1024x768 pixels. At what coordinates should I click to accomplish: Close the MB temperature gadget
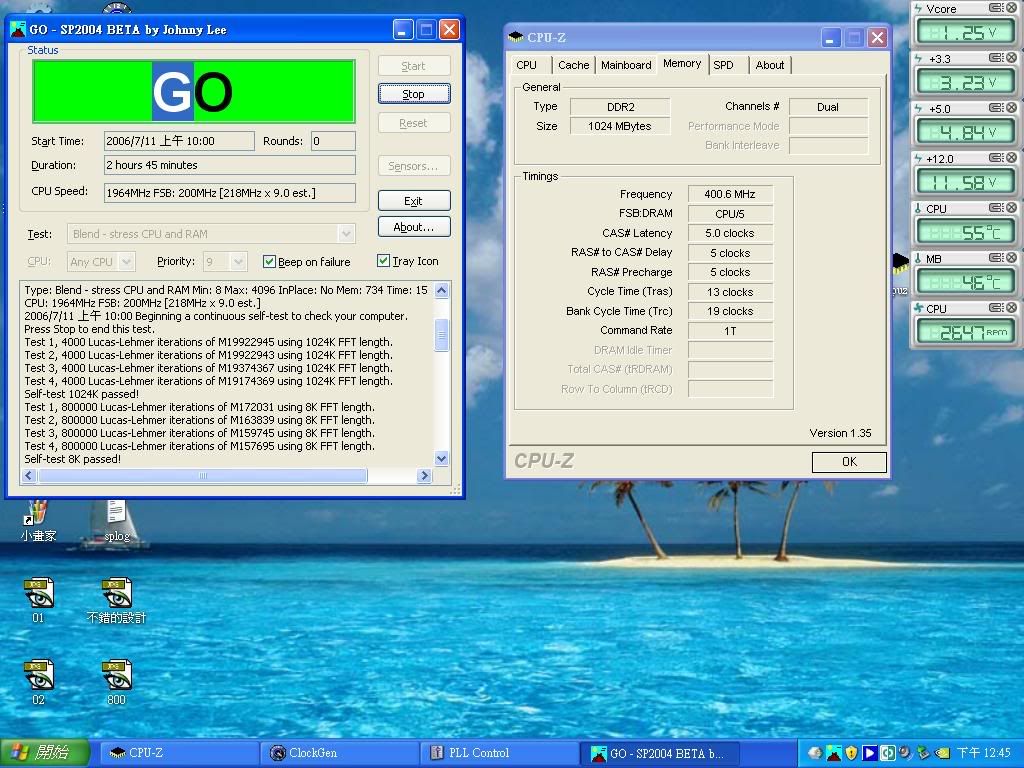pos(1011,258)
